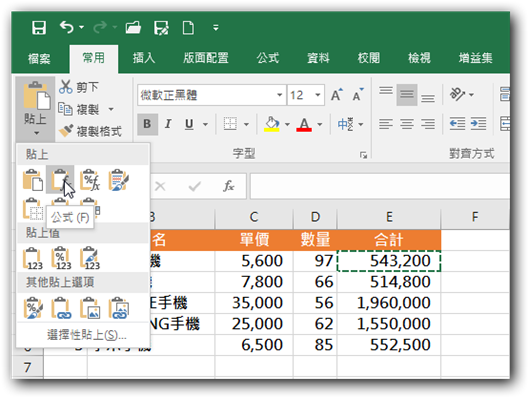The height and width of the screenshot is (398, 529).
Task: Toggle Italic formatting
Action: pos(168,124)
